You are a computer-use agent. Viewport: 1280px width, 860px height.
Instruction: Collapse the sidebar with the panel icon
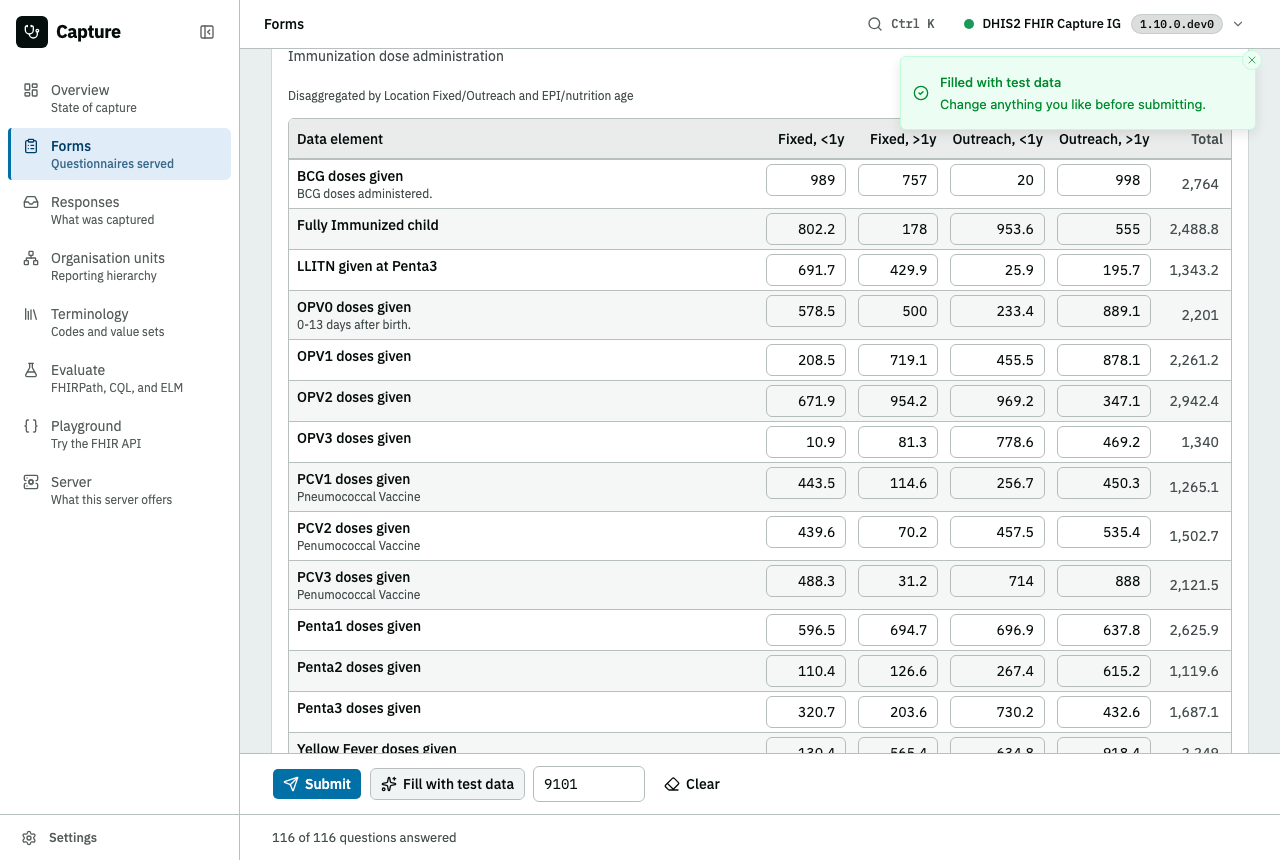[x=207, y=32]
